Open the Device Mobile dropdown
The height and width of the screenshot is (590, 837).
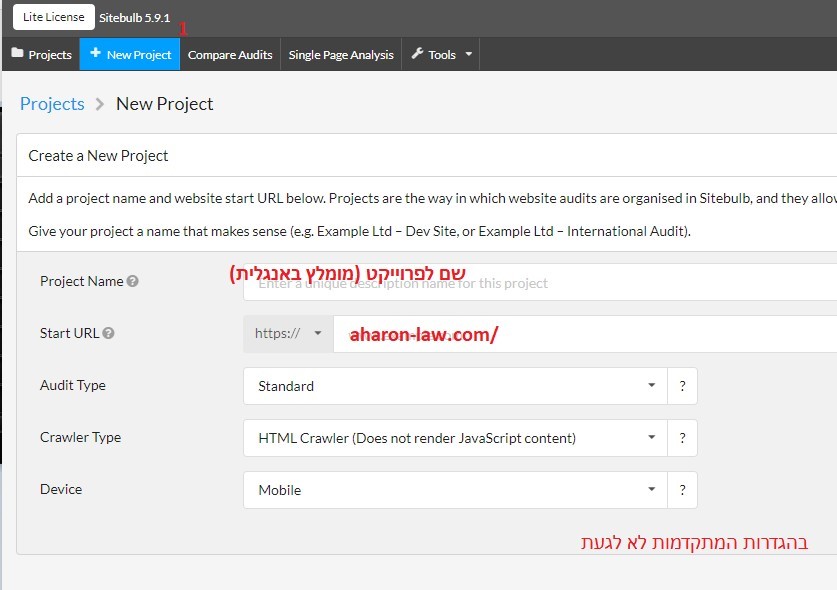click(x=455, y=490)
